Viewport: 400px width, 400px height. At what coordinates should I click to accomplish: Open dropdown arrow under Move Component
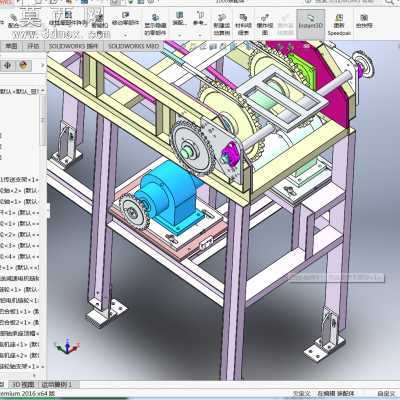[125, 34]
